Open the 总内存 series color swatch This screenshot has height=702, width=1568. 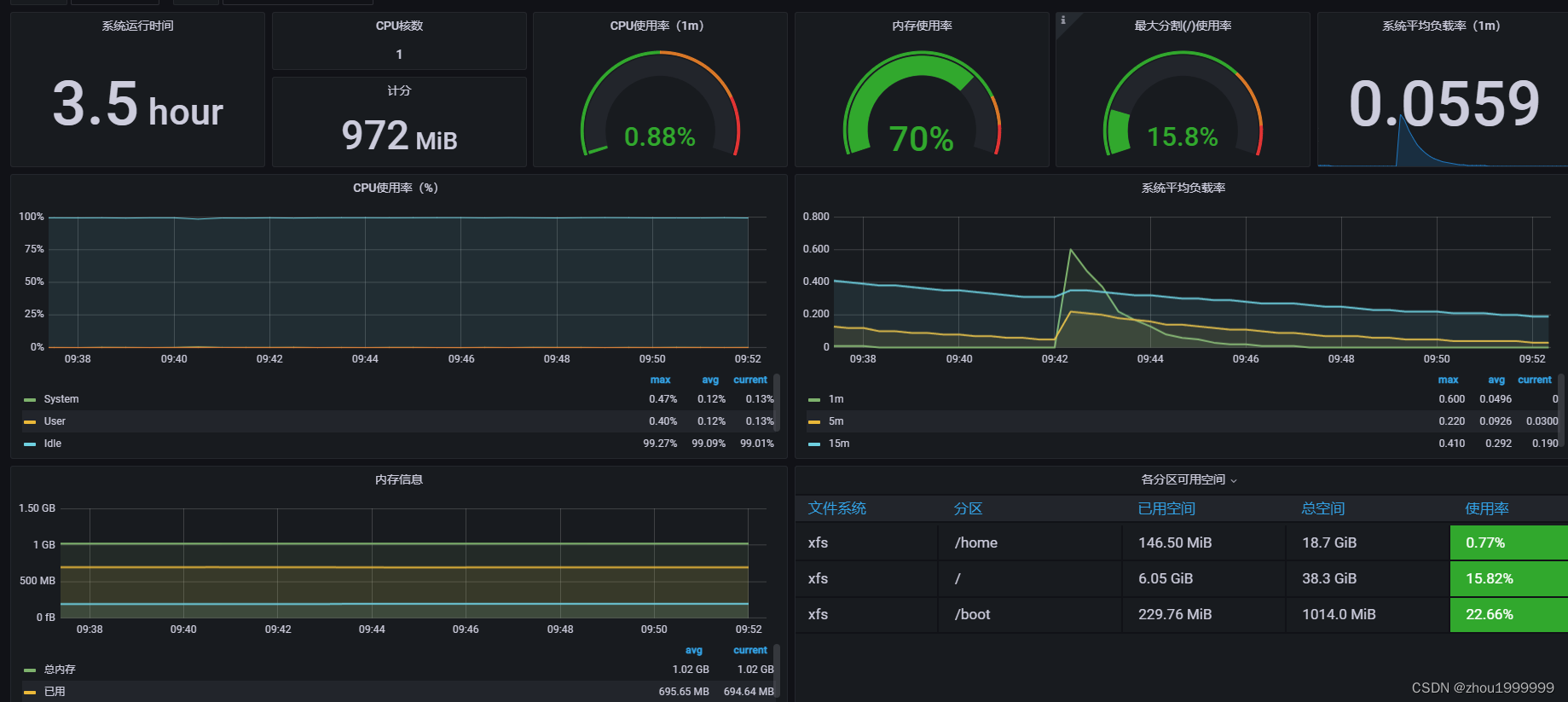click(x=30, y=670)
